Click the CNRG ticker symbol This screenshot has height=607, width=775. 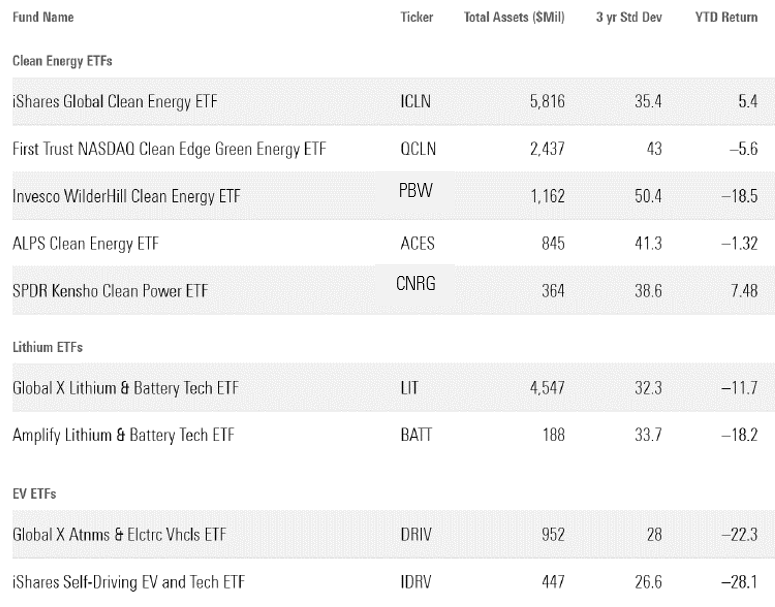416,283
